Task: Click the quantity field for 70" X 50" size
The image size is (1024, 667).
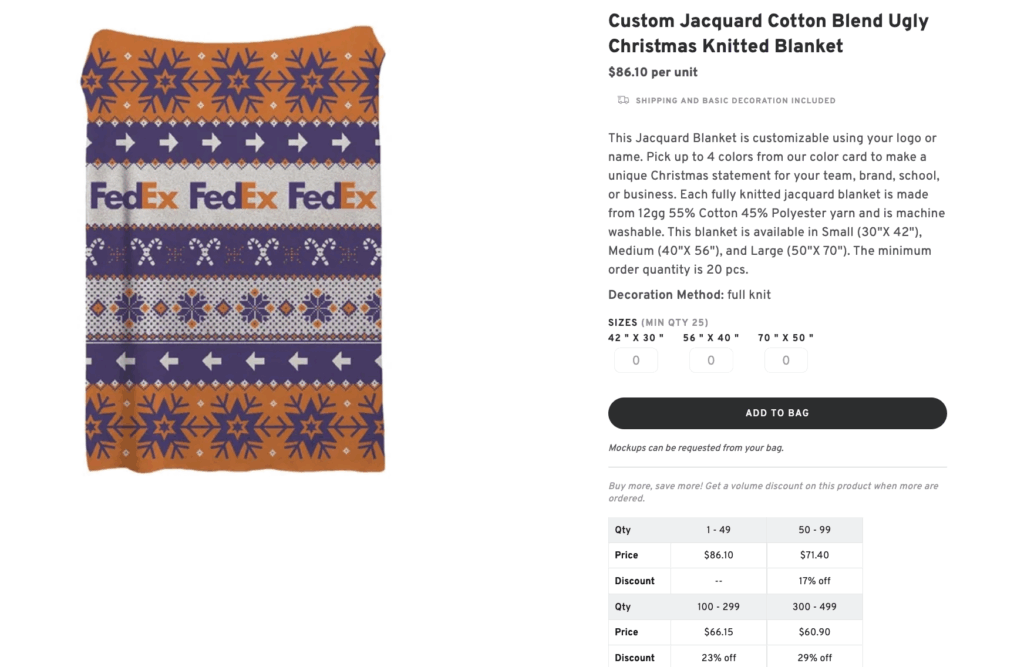Action: pyautogui.click(x=786, y=359)
